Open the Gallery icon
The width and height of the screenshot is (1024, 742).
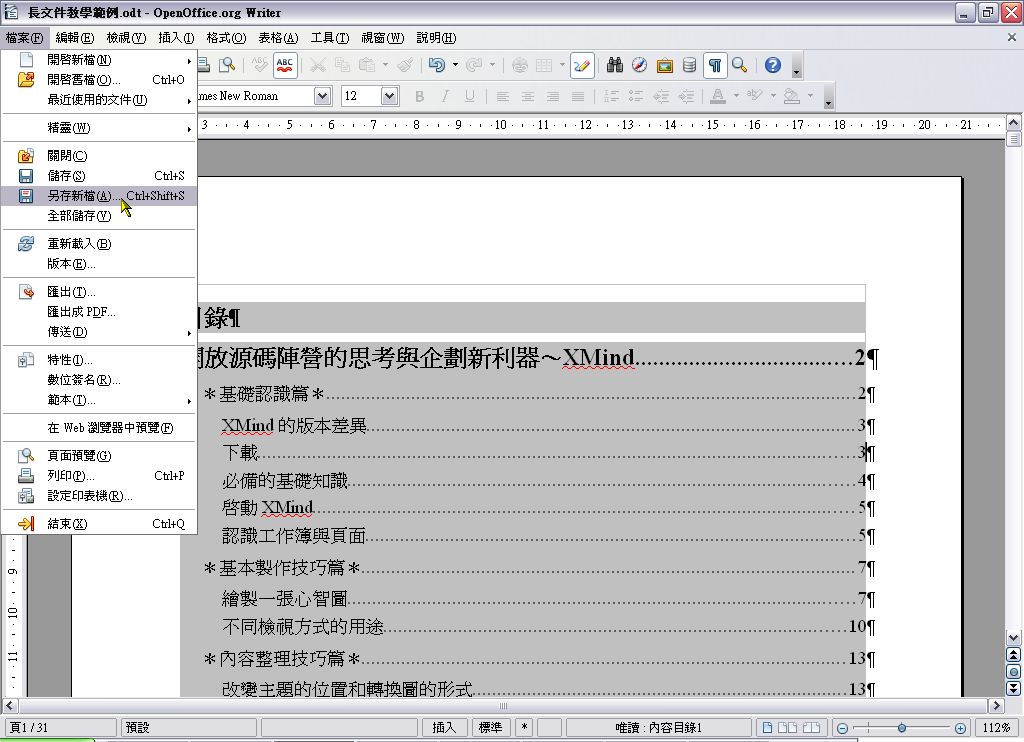pos(664,65)
